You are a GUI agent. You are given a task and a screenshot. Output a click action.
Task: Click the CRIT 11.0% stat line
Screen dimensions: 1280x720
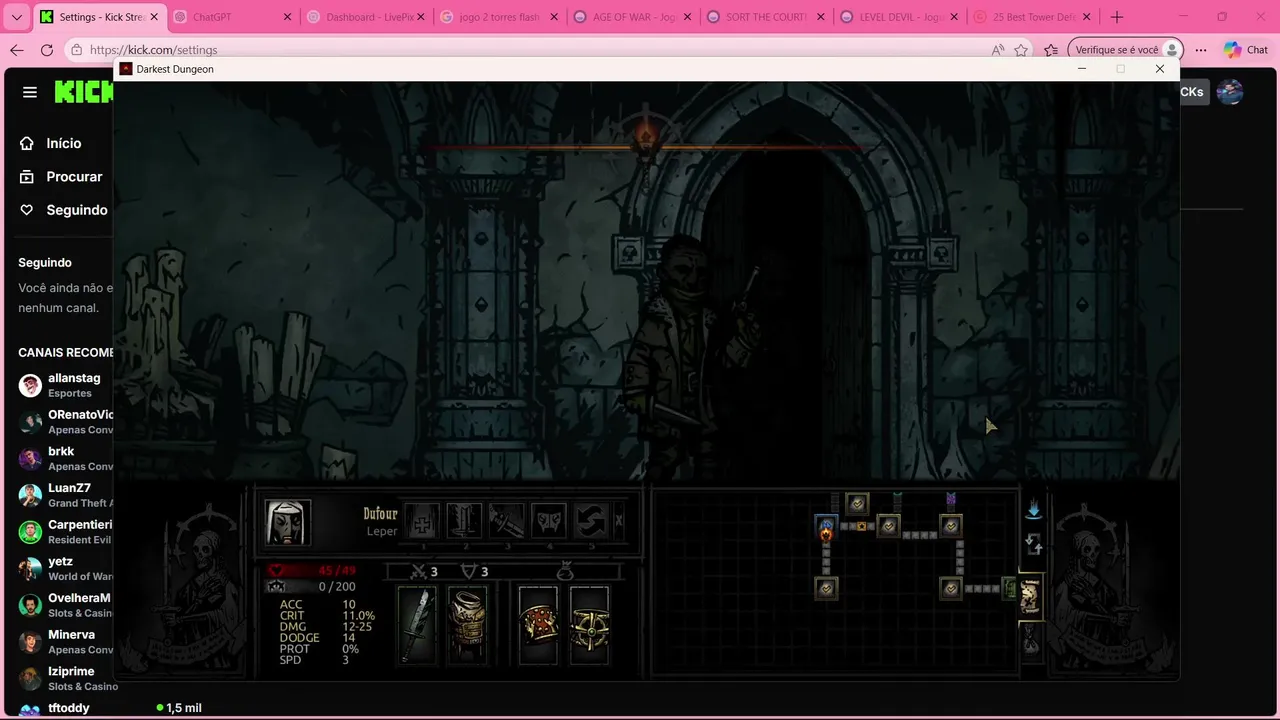click(327, 616)
